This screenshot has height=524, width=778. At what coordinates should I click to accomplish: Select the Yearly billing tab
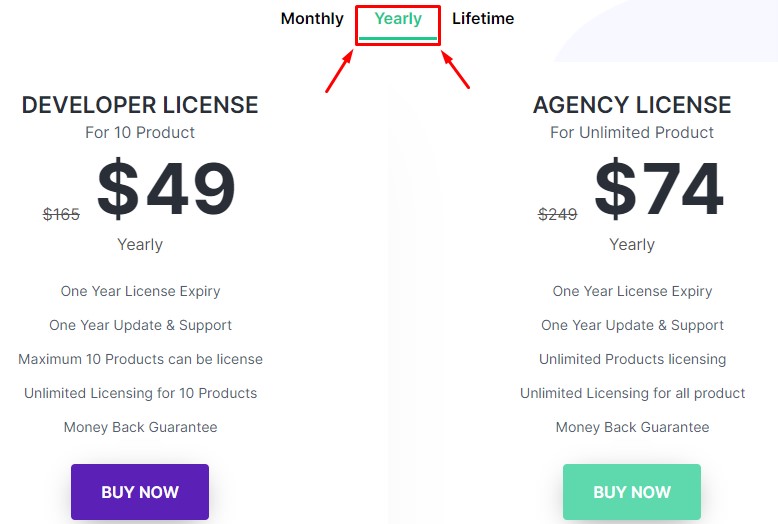398,19
